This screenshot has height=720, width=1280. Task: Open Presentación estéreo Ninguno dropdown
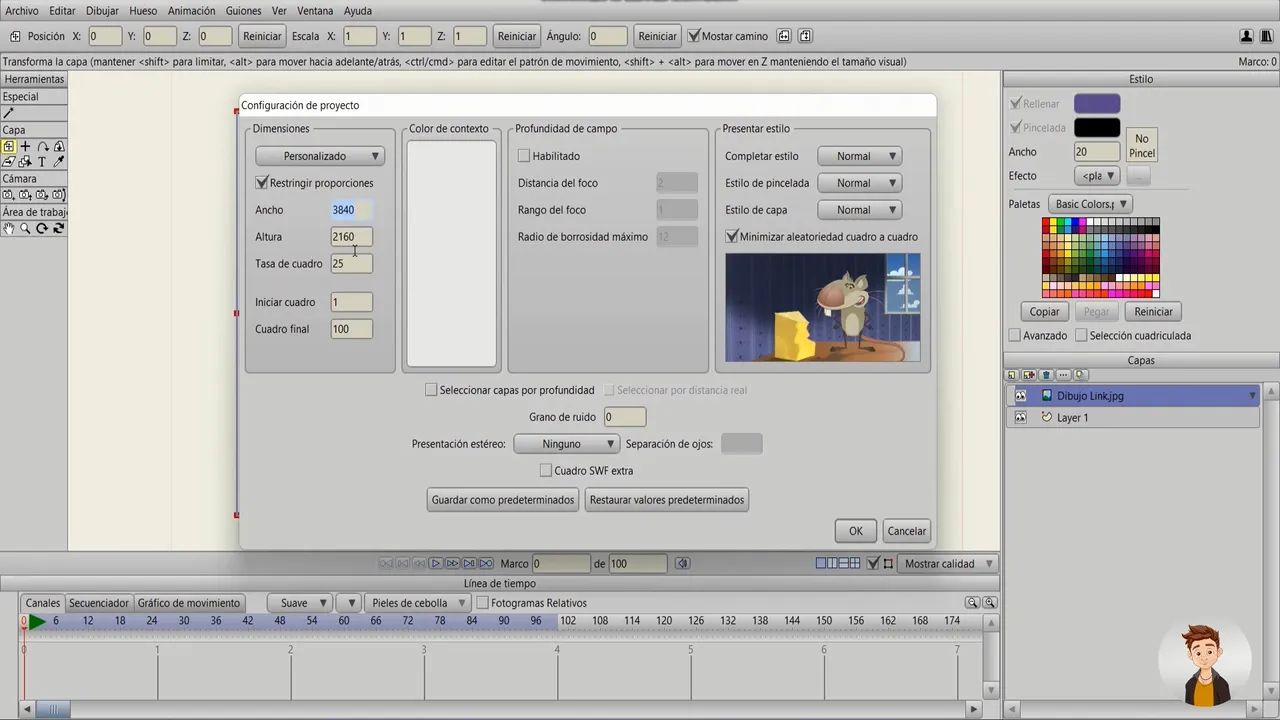tap(567, 444)
